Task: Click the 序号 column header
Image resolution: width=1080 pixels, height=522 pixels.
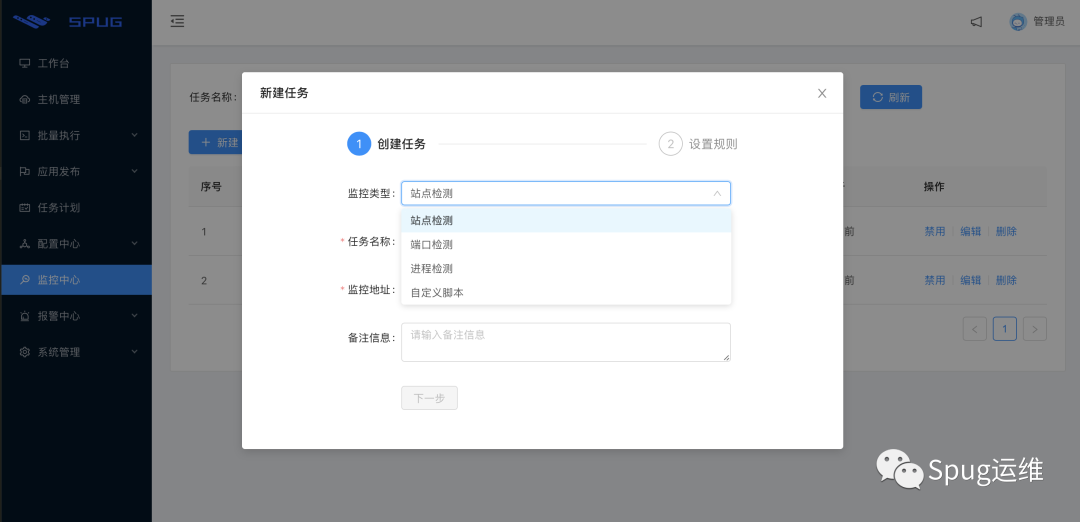Action: 211,187
